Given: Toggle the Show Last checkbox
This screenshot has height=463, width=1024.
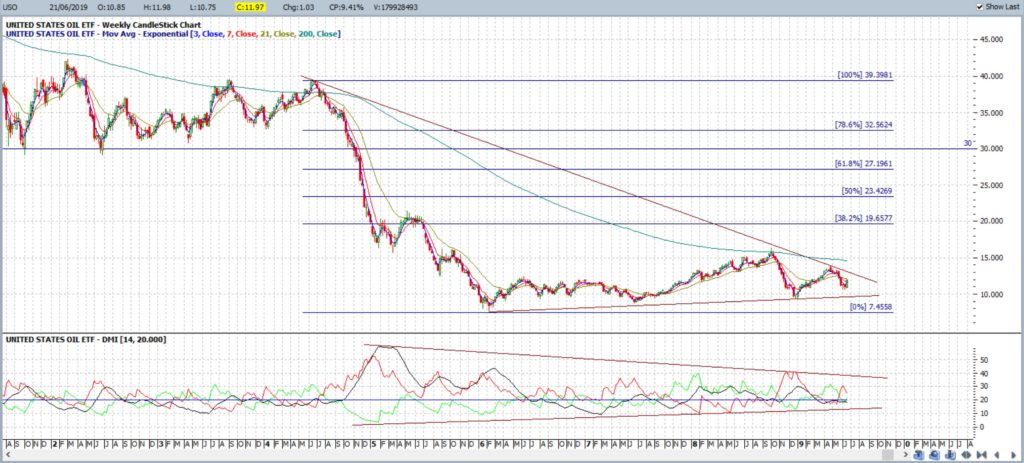Looking at the screenshot, I should tap(980, 7).
